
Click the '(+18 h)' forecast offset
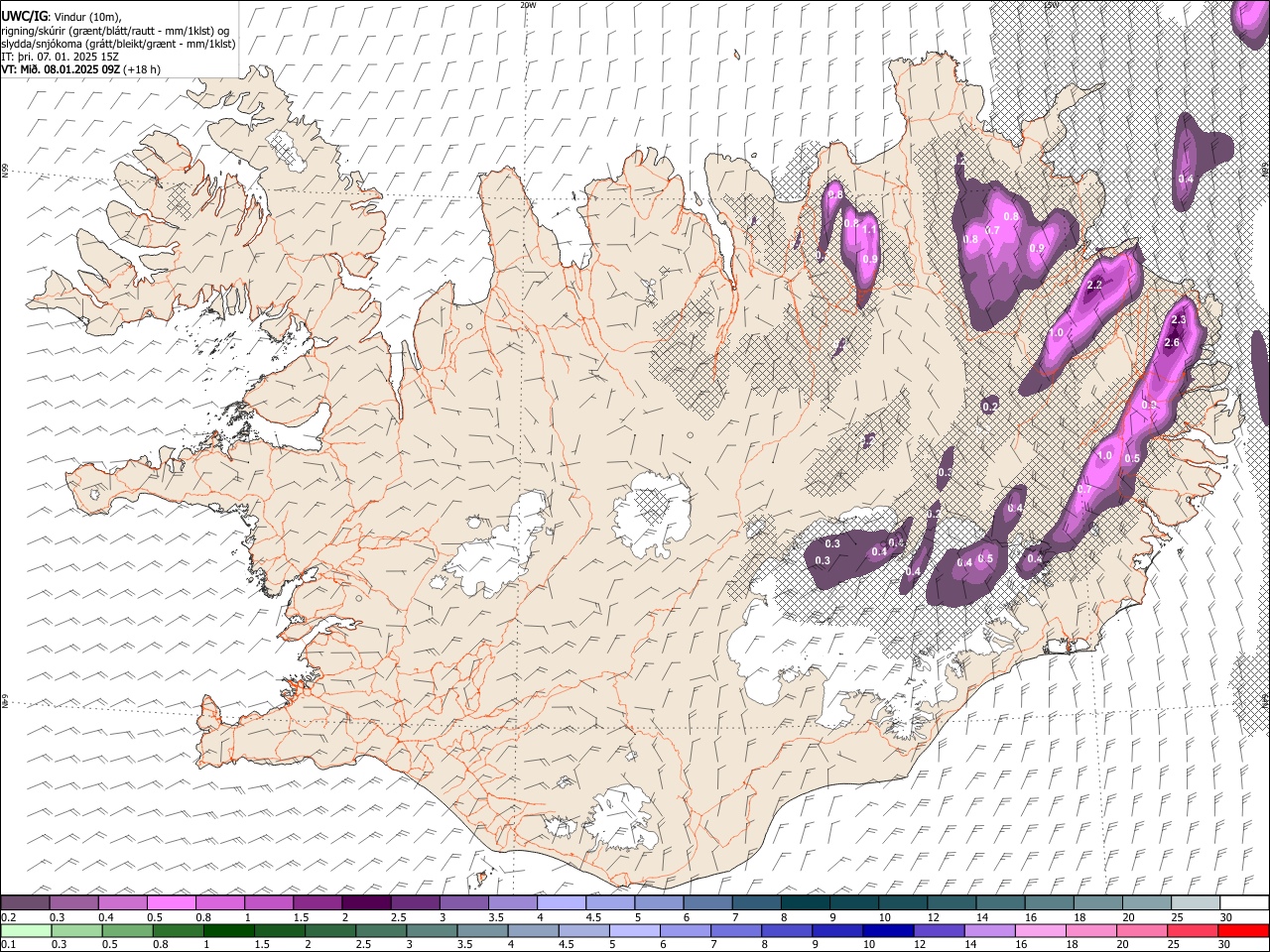point(143,69)
